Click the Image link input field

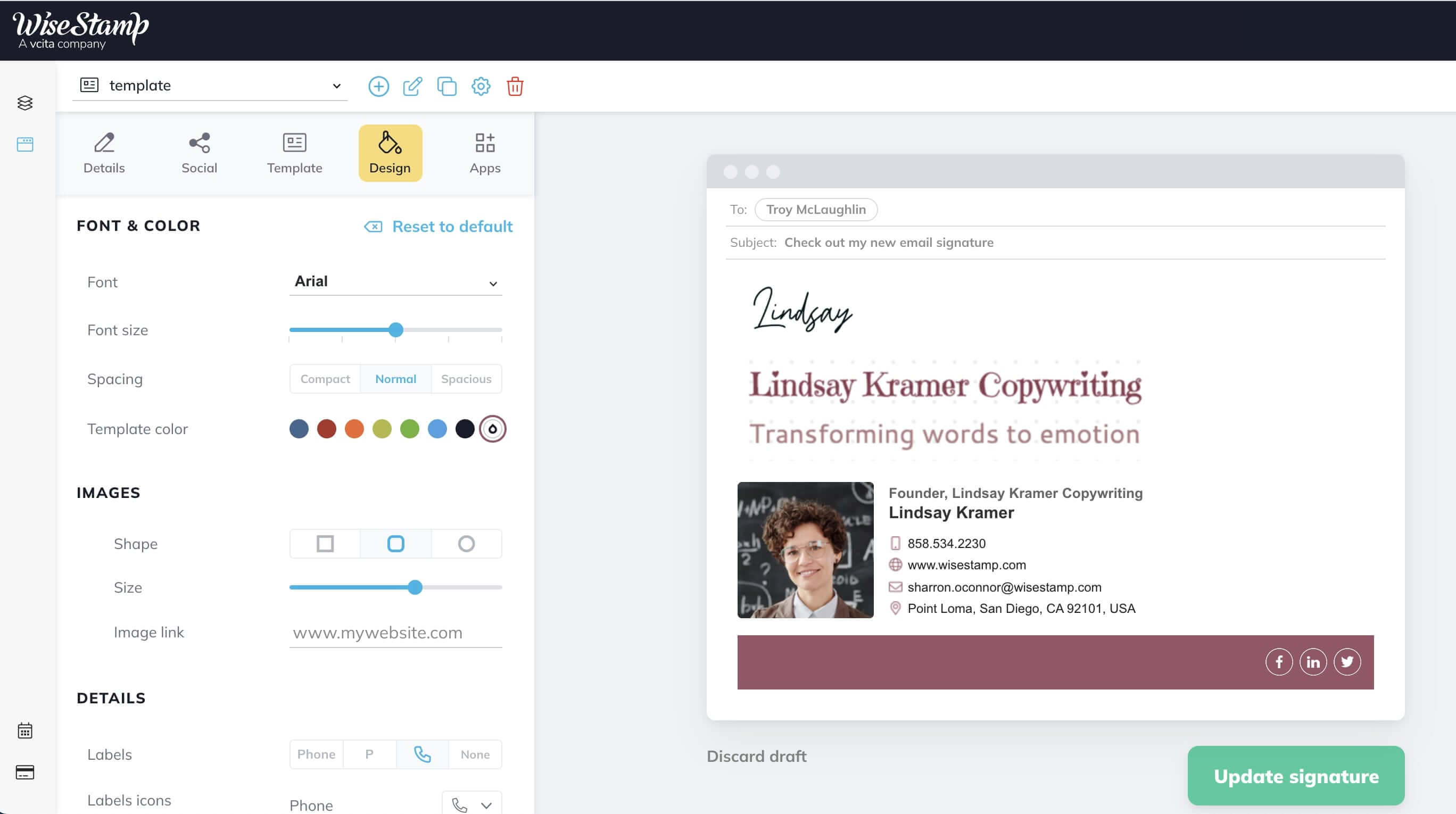[x=395, y=633]
